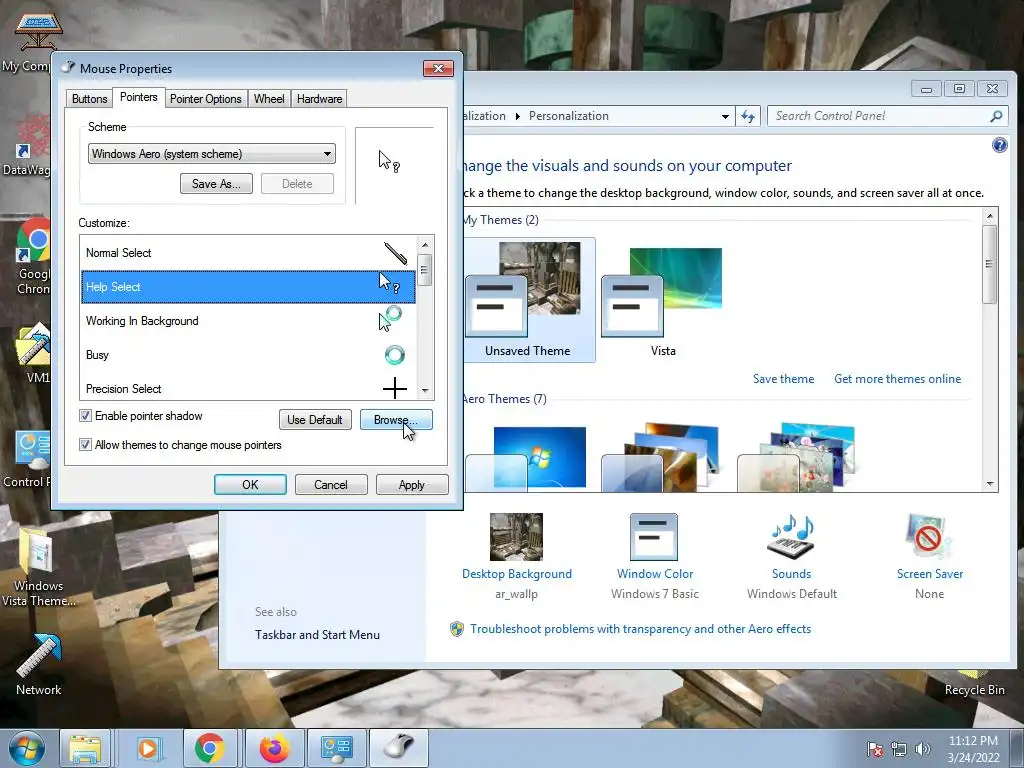Click the Save As button
The height and width of the screenshot is (768, 1024).
216,184
